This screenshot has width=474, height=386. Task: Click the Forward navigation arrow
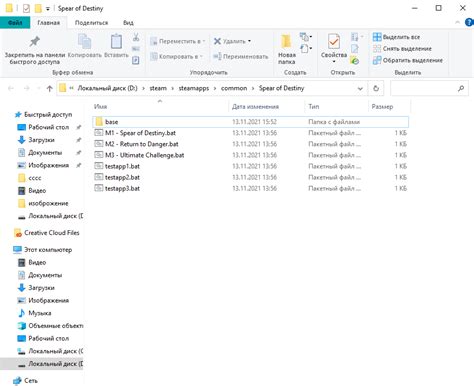pos(27,88)
